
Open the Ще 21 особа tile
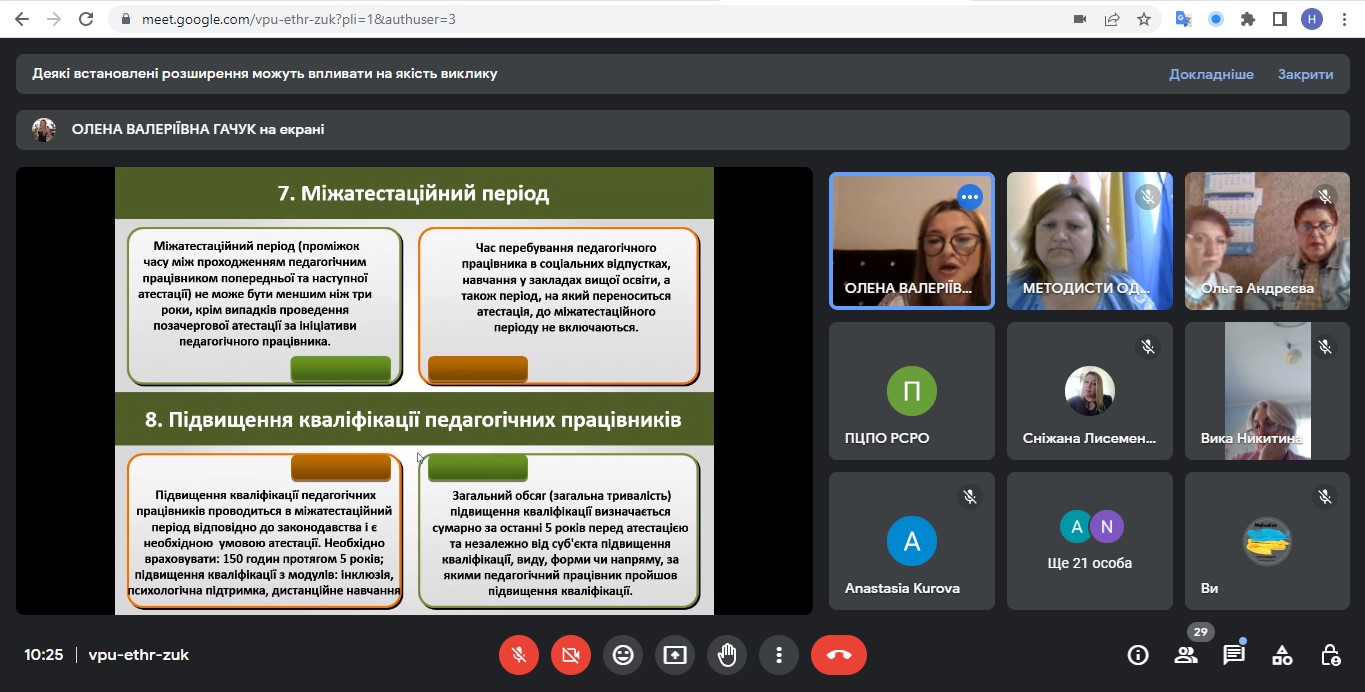(x=1089, y=541)
